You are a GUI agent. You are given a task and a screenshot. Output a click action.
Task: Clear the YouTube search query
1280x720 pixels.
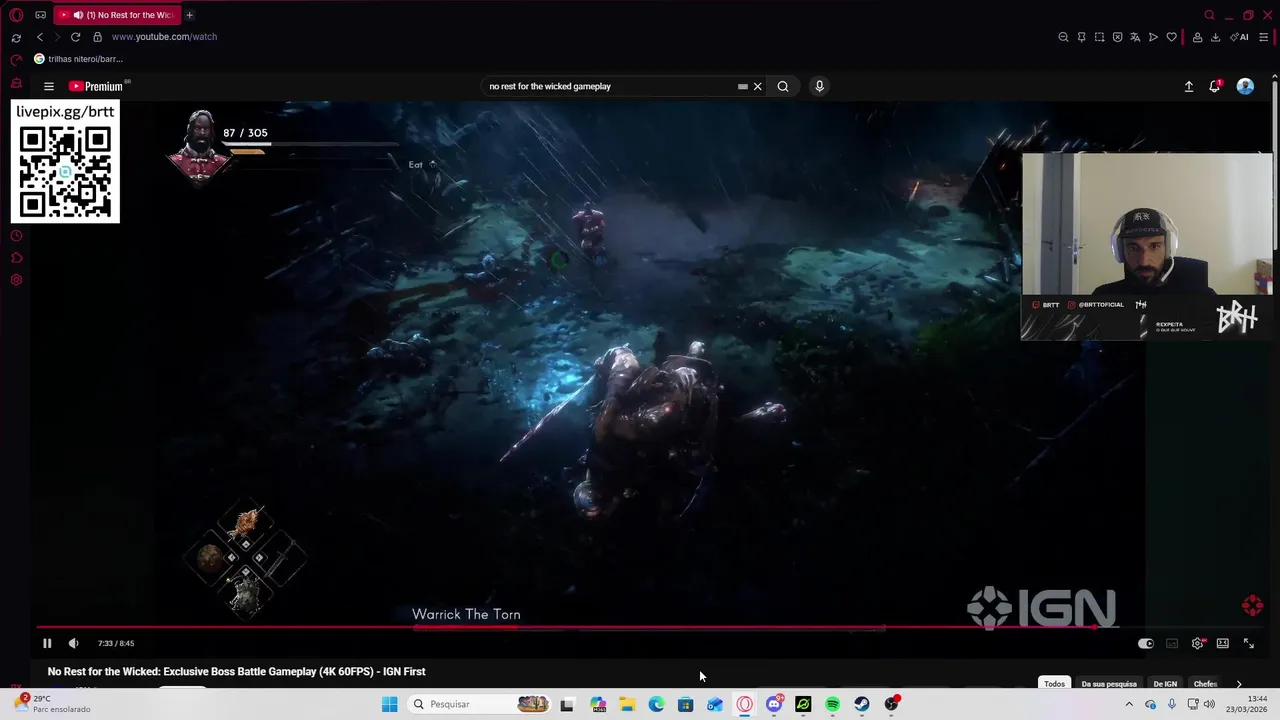click(757, 86)
